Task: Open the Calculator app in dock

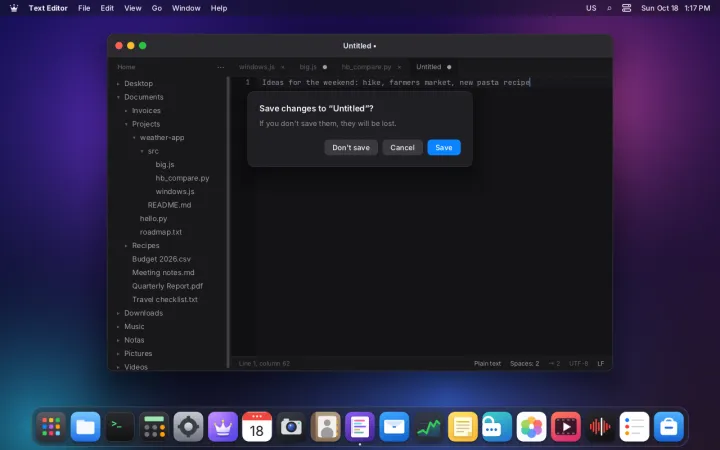Action: [154, 427]
